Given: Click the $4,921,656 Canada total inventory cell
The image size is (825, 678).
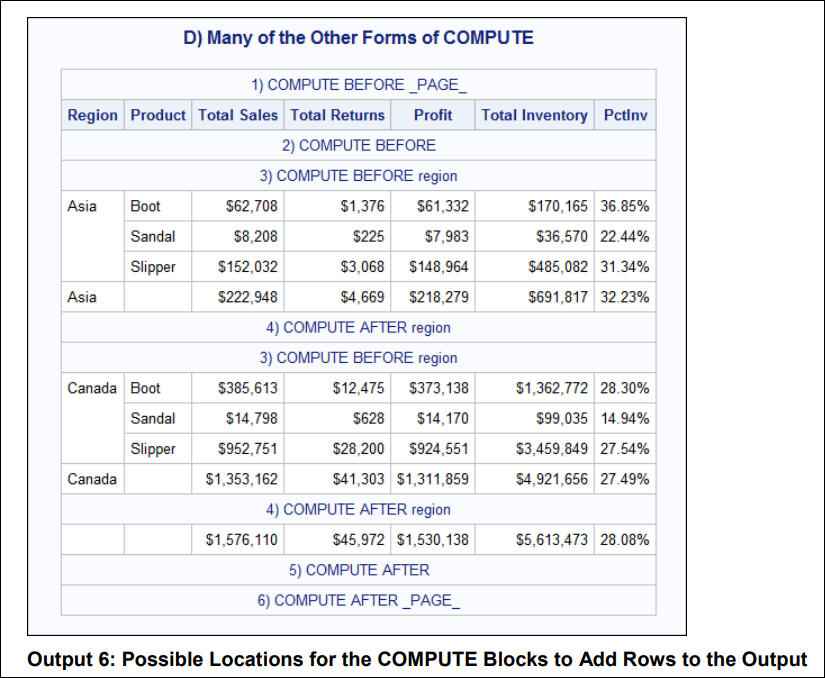Looking at the screenshot, I should pos(552,479).
